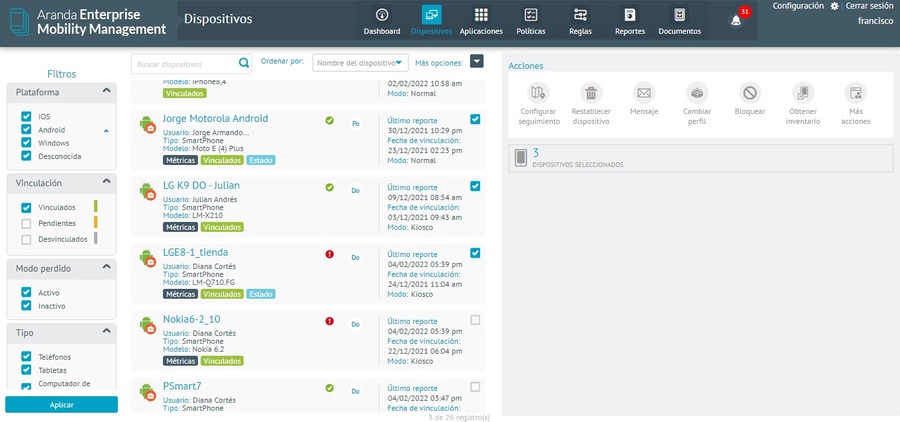Go to Aplicaciones in top navigation
The height and width of the screenshot is (422, 900).
(x=481, y=21)
